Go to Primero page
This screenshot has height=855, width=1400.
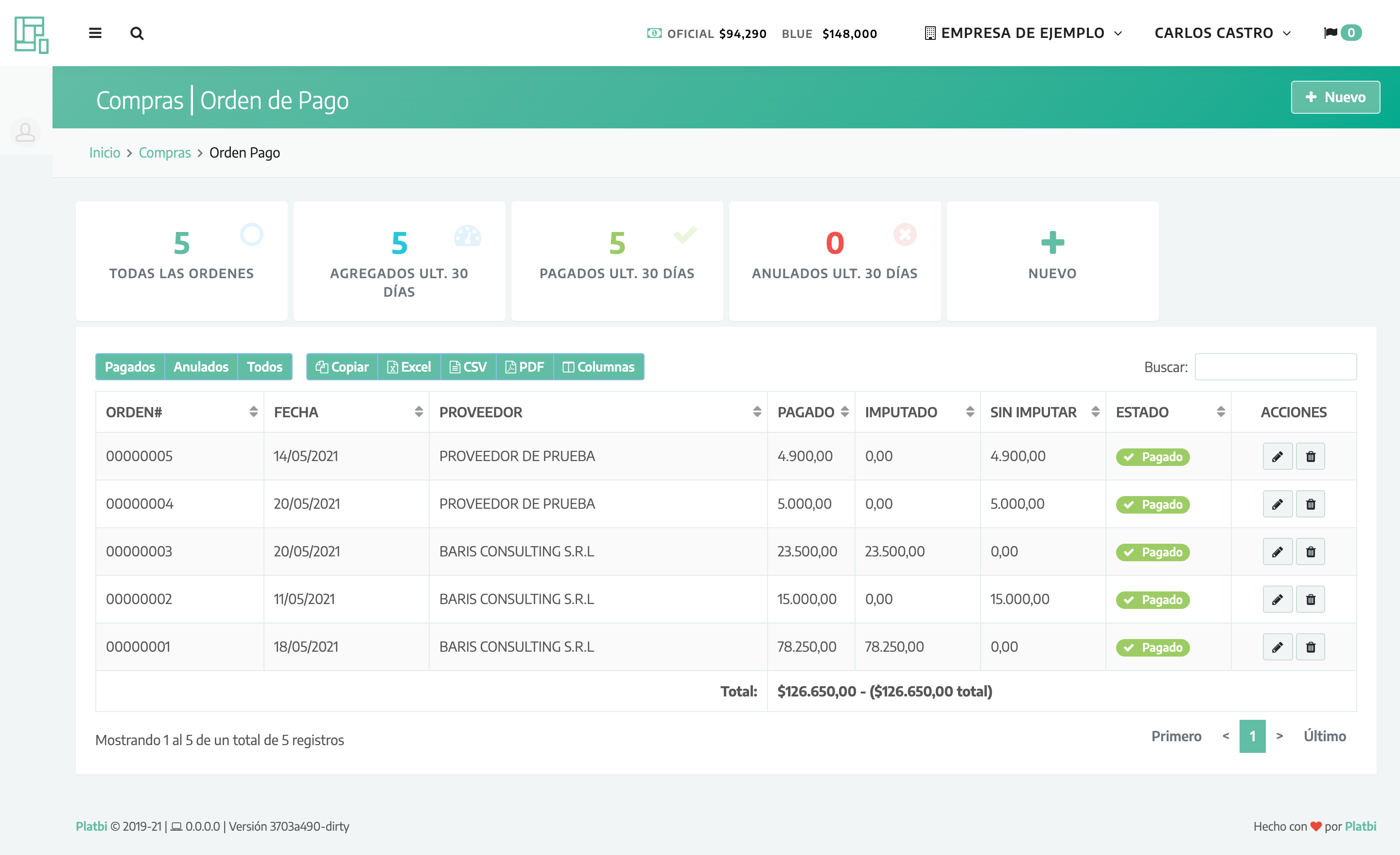pos(1176,737)
